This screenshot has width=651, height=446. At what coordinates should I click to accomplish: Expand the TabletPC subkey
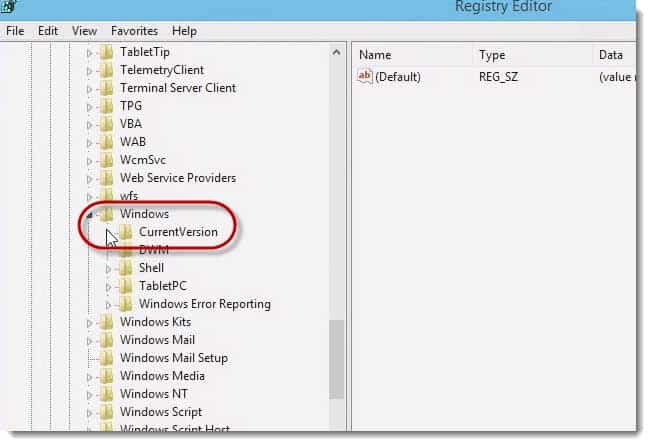(108, 287)
